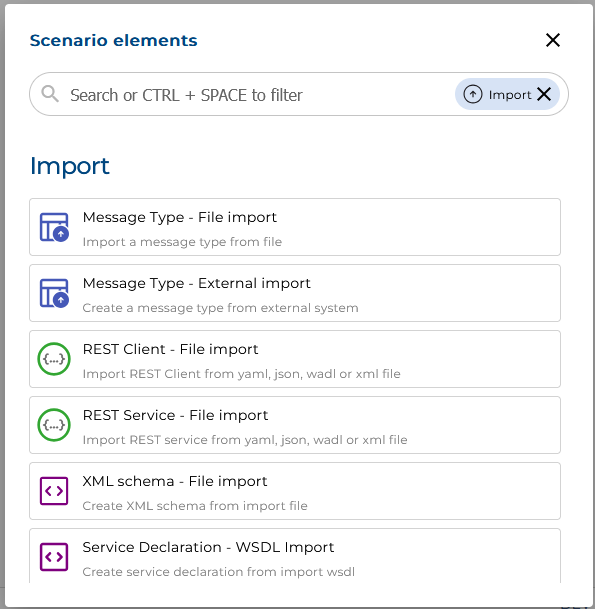Screen dimensions: 595x609
Task: Click the REST Client green braces icon
Action: coord(54,359)
